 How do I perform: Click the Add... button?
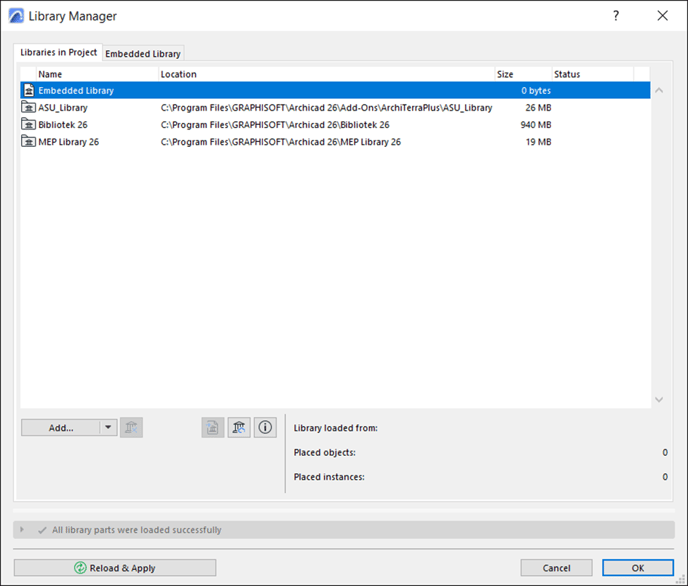pos(61,428)
